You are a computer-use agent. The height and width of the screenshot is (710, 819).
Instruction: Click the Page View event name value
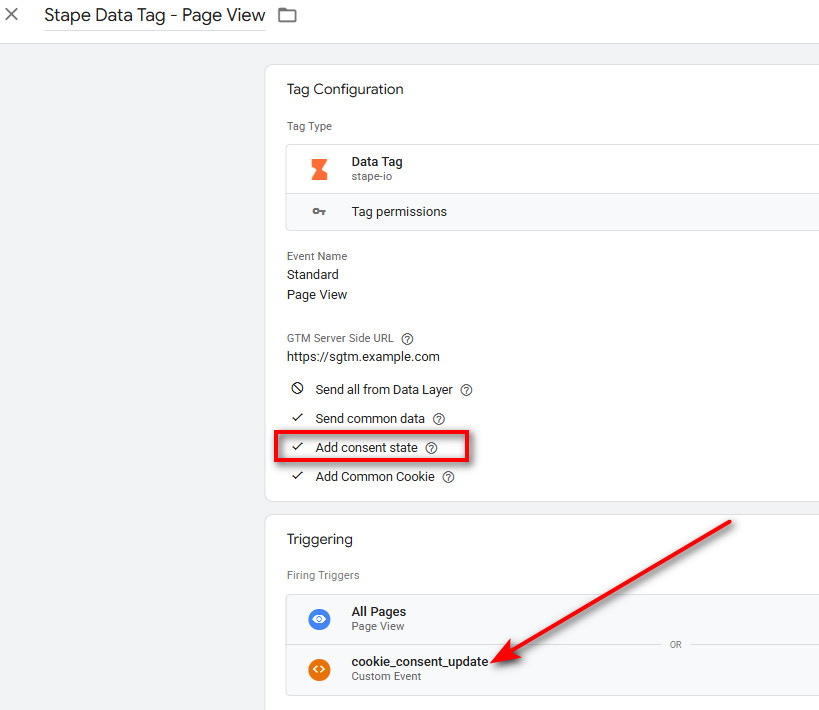coord(317,295)
